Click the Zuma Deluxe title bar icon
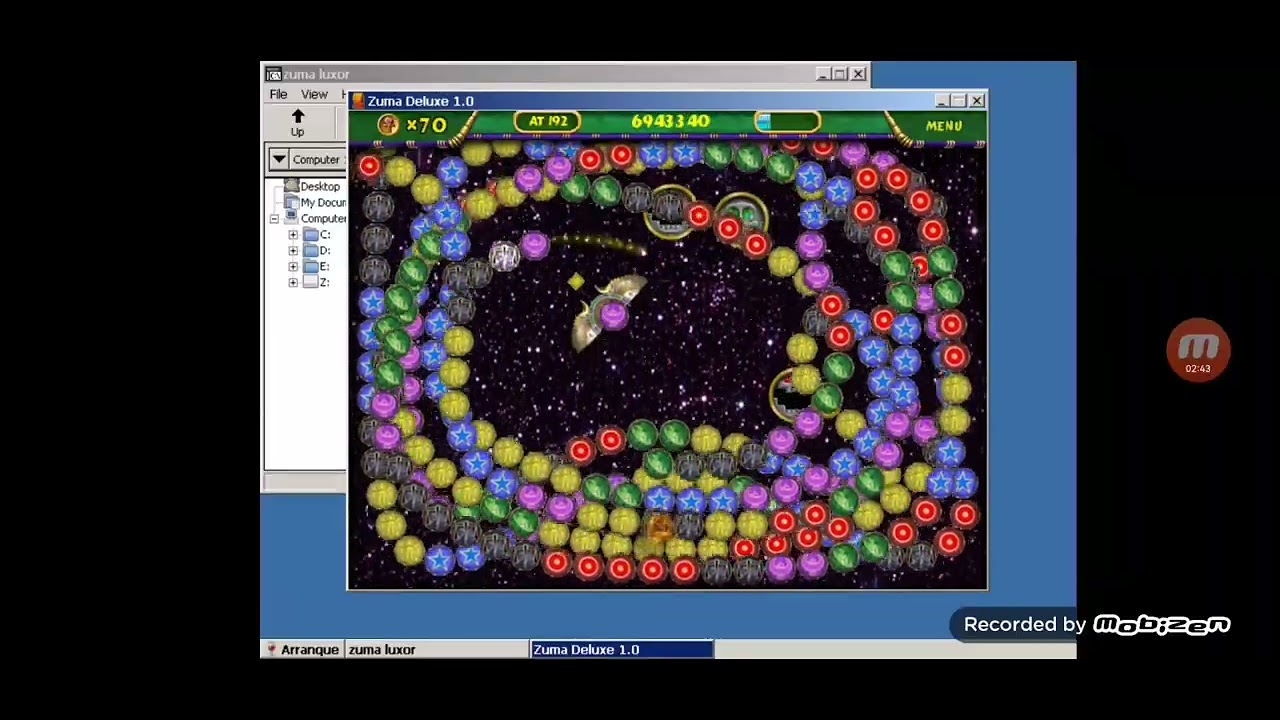The image size is (1280, 720). pos(358,101)
